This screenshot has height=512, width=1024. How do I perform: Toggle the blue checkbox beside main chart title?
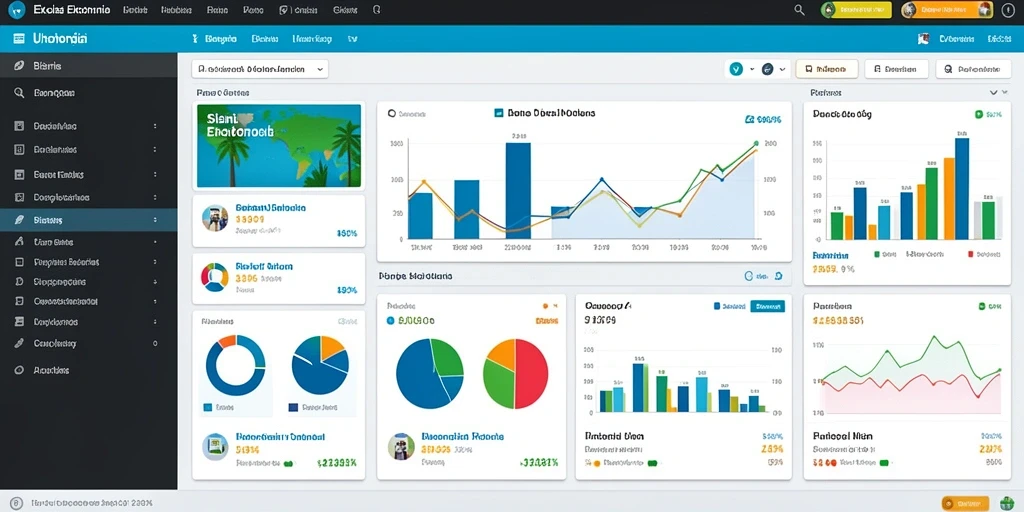coord(499,112)
